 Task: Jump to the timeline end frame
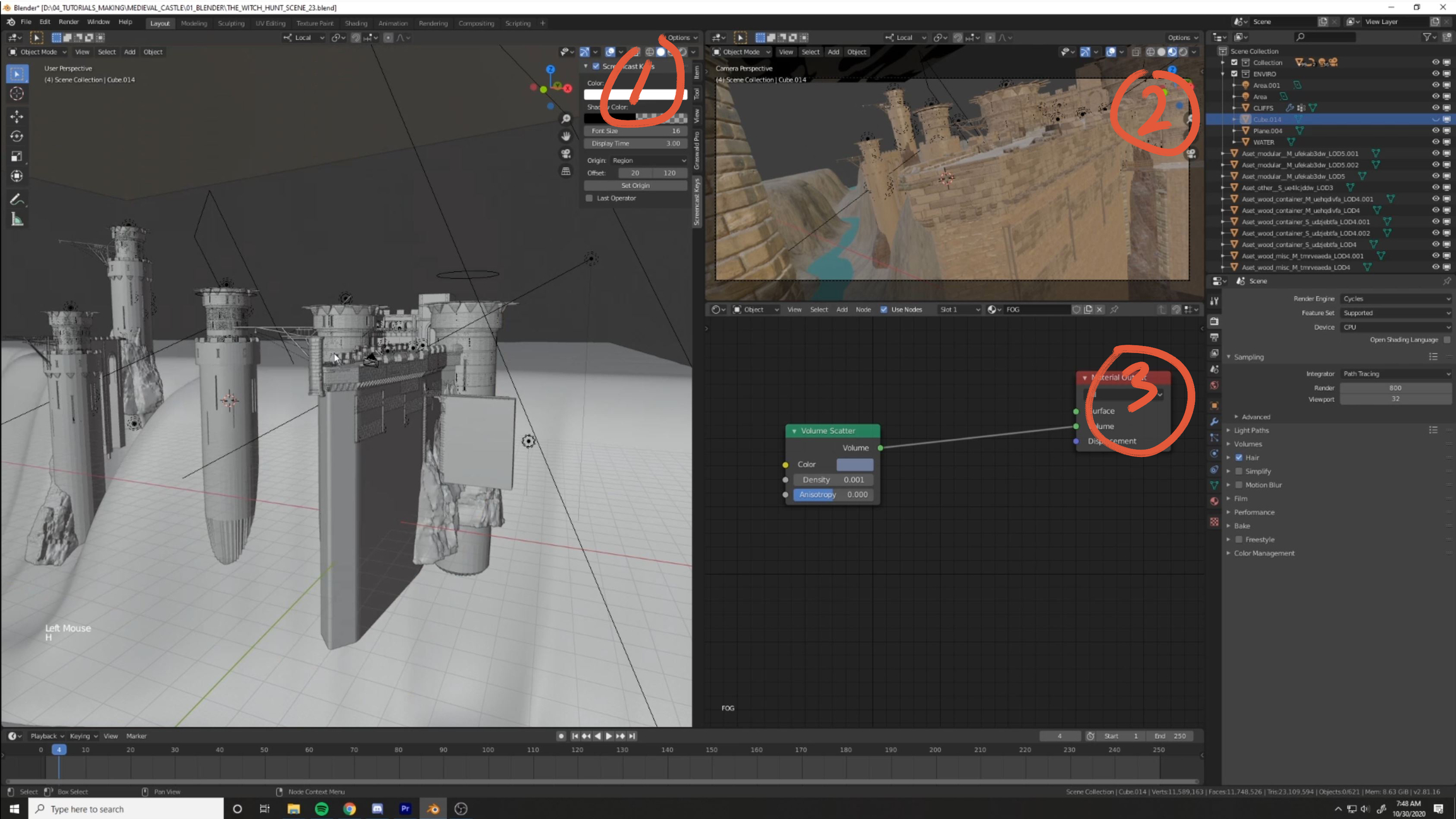(632, 736)
